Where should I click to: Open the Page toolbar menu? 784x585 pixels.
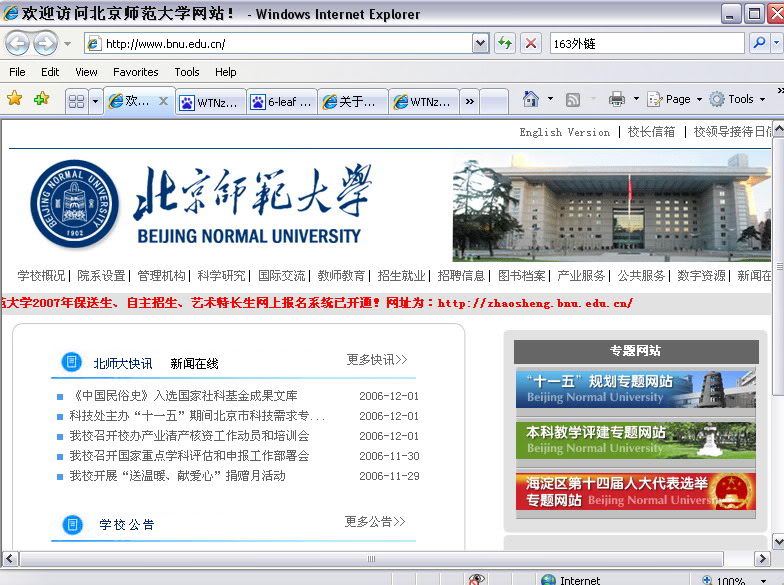674,99
